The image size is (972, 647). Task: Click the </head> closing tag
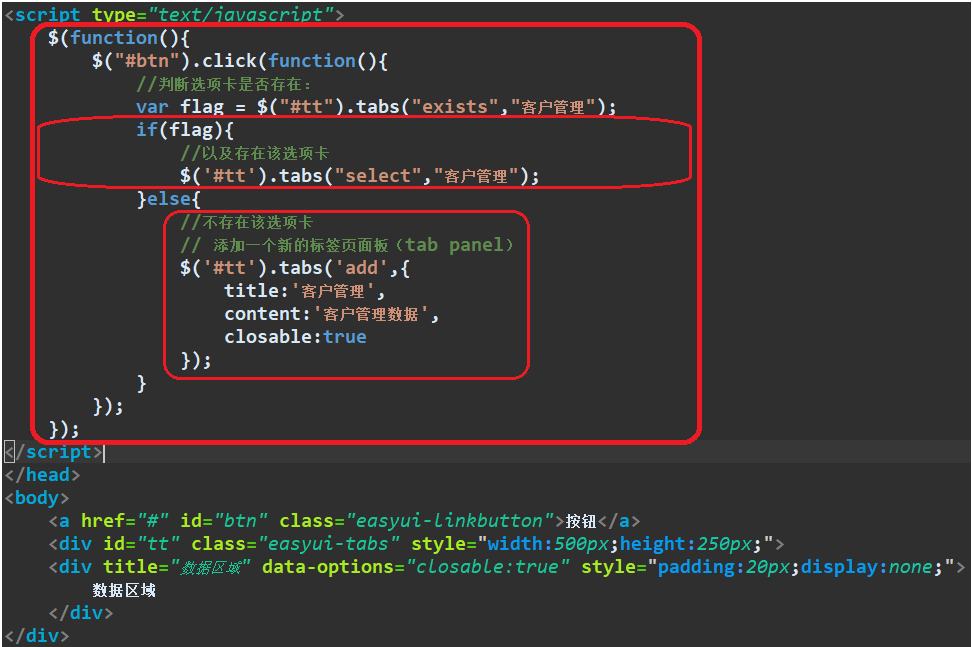coord(43,475)
